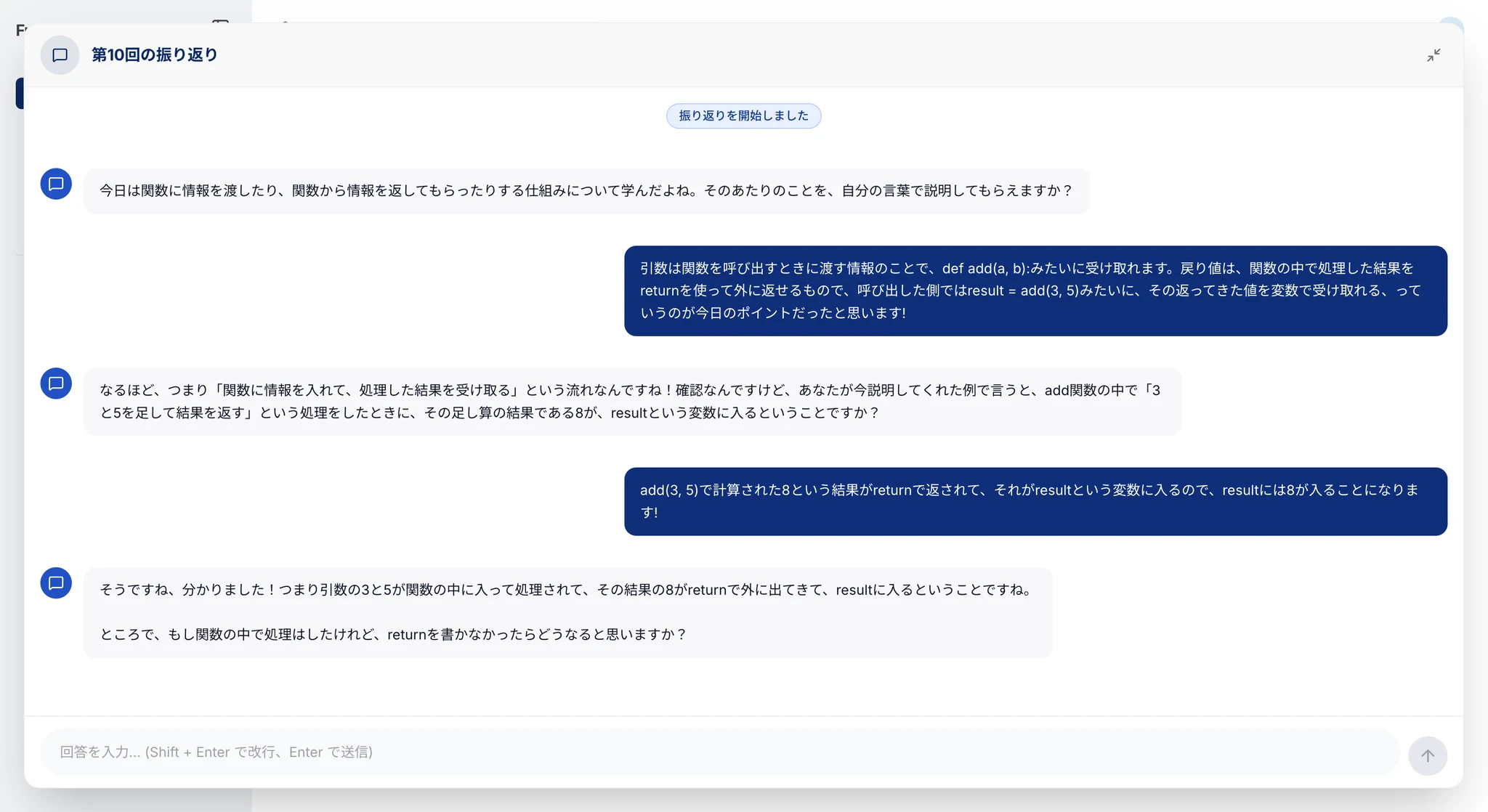
Task: Click the chat icon beside 第10回の振り返り title
Action: click(60, 55)
